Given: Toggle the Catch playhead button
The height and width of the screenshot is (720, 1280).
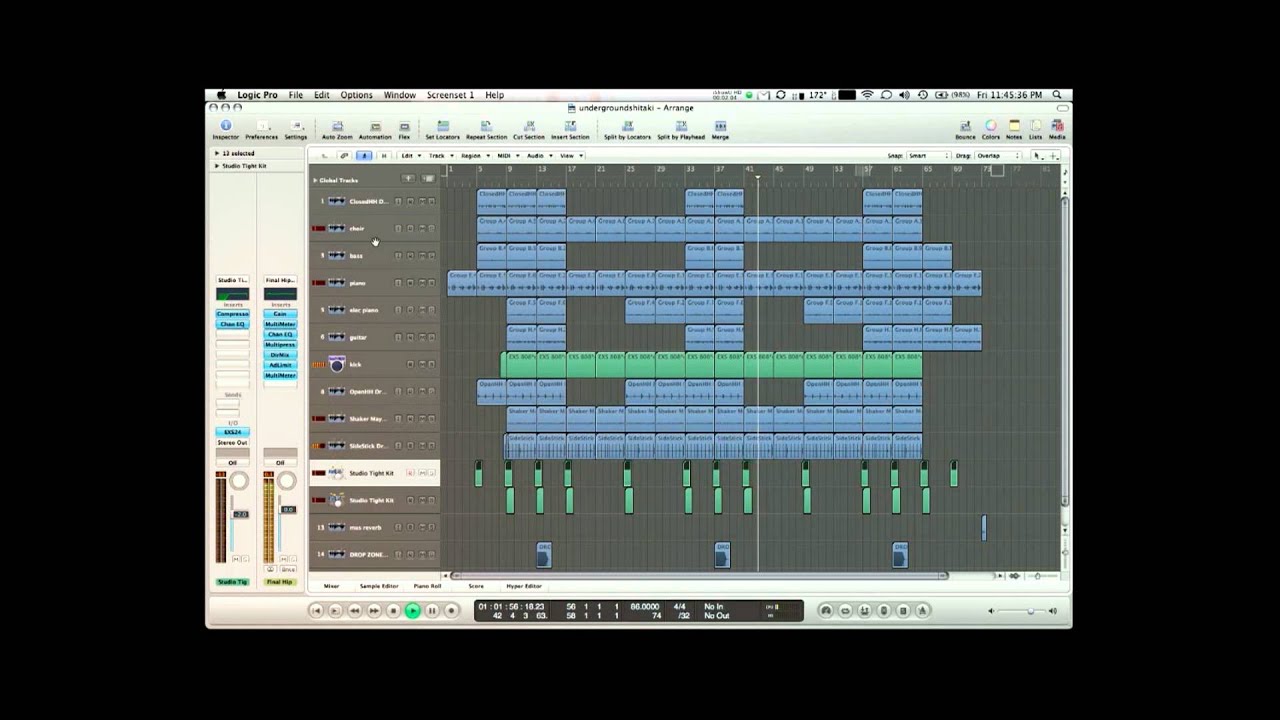Looking at the screenshot, I should pyautogui.click(x=364, y=156).
